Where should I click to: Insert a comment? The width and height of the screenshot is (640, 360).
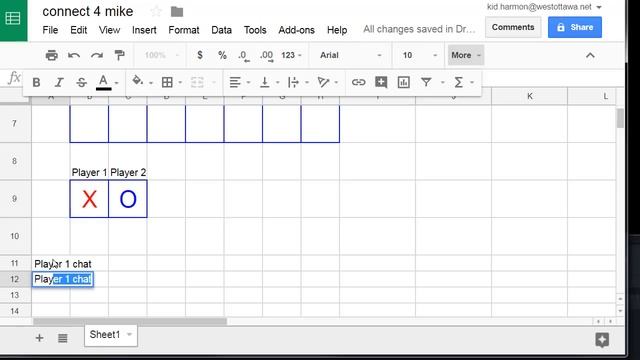click(x=381, y=82)
